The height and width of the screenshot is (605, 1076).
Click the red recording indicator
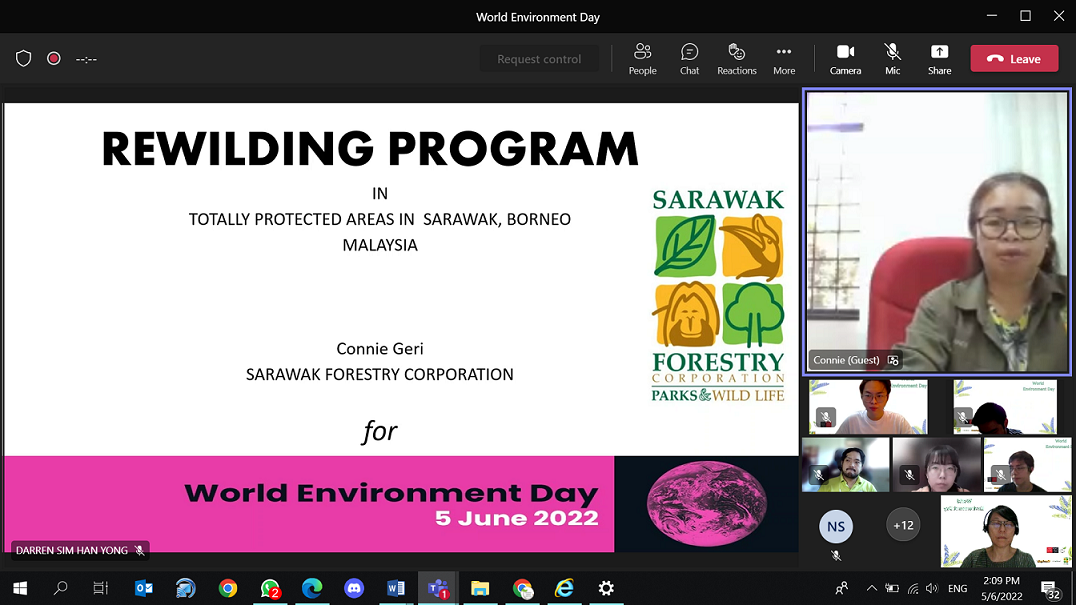[x=54, y=59]
